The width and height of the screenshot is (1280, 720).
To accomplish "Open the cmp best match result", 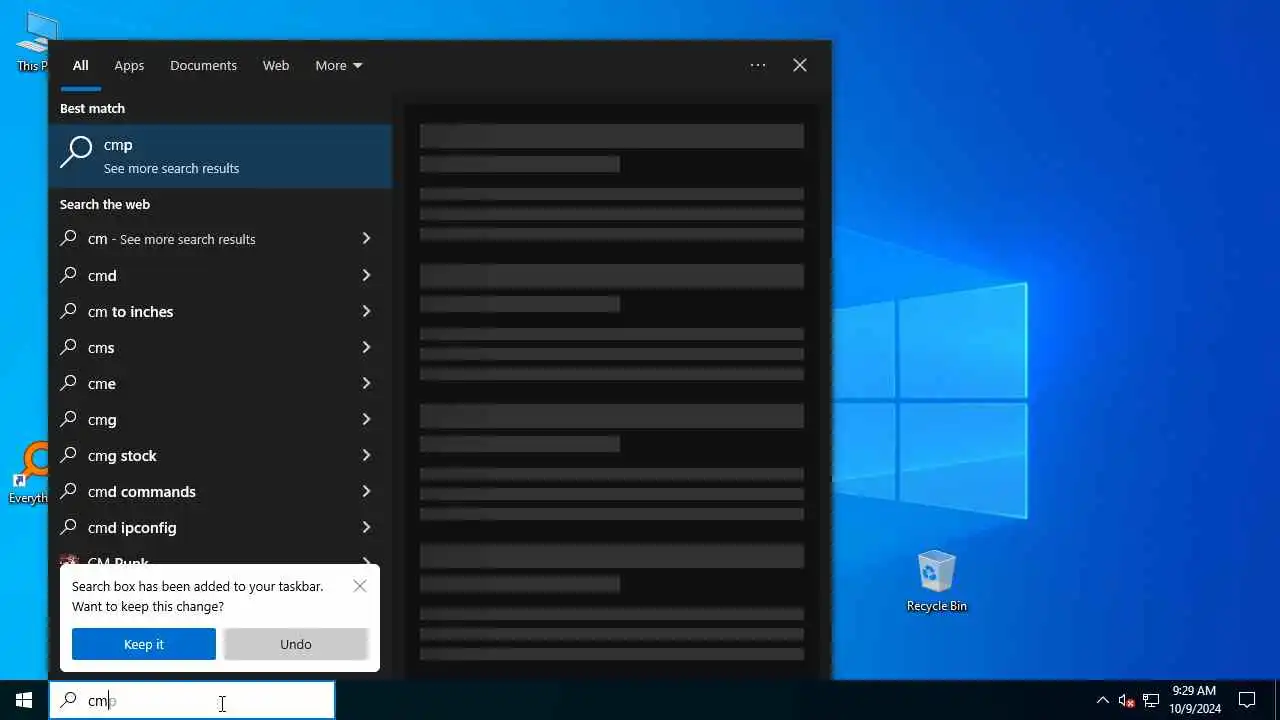I will [220, 156].
